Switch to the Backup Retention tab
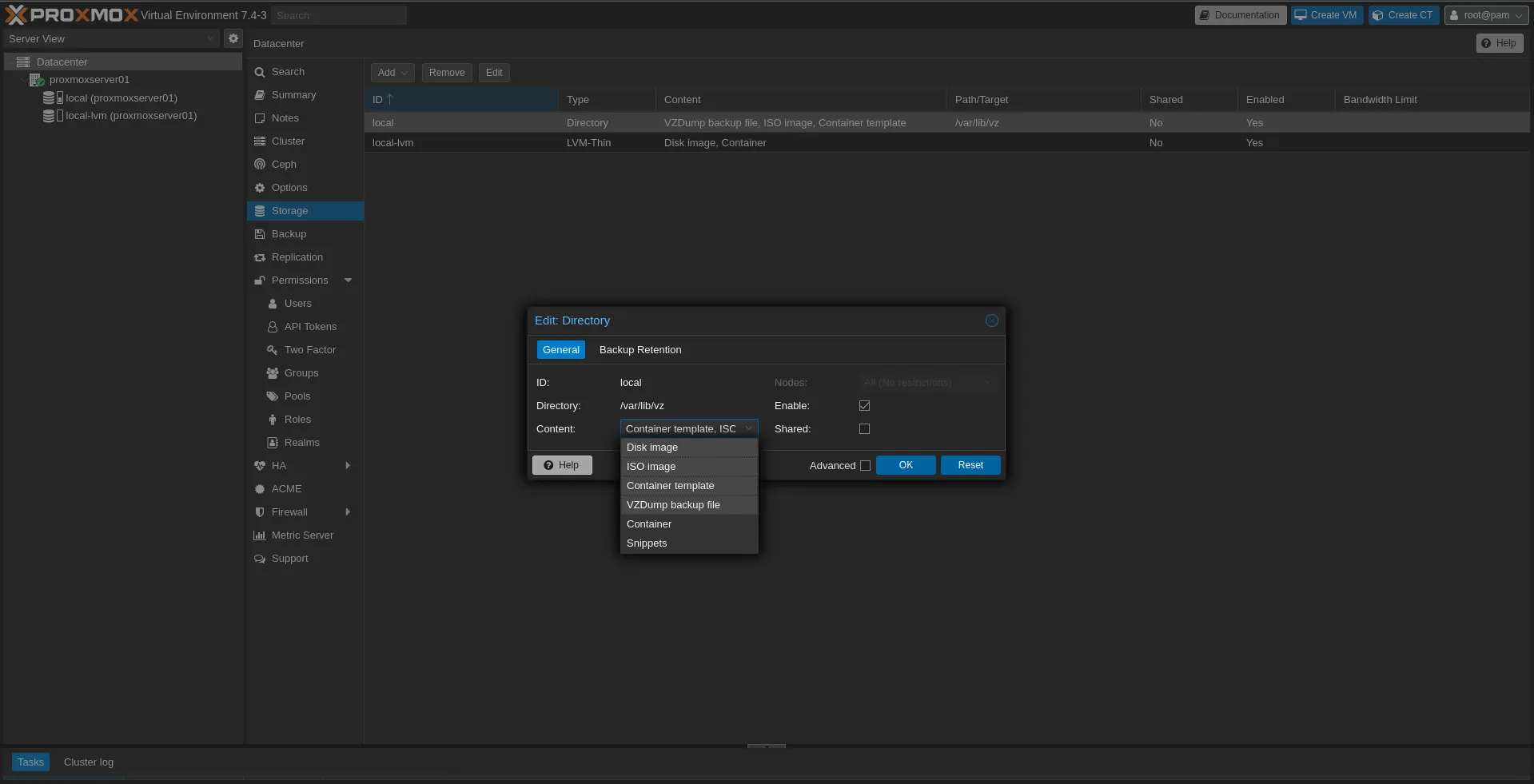 pos(640,350)
